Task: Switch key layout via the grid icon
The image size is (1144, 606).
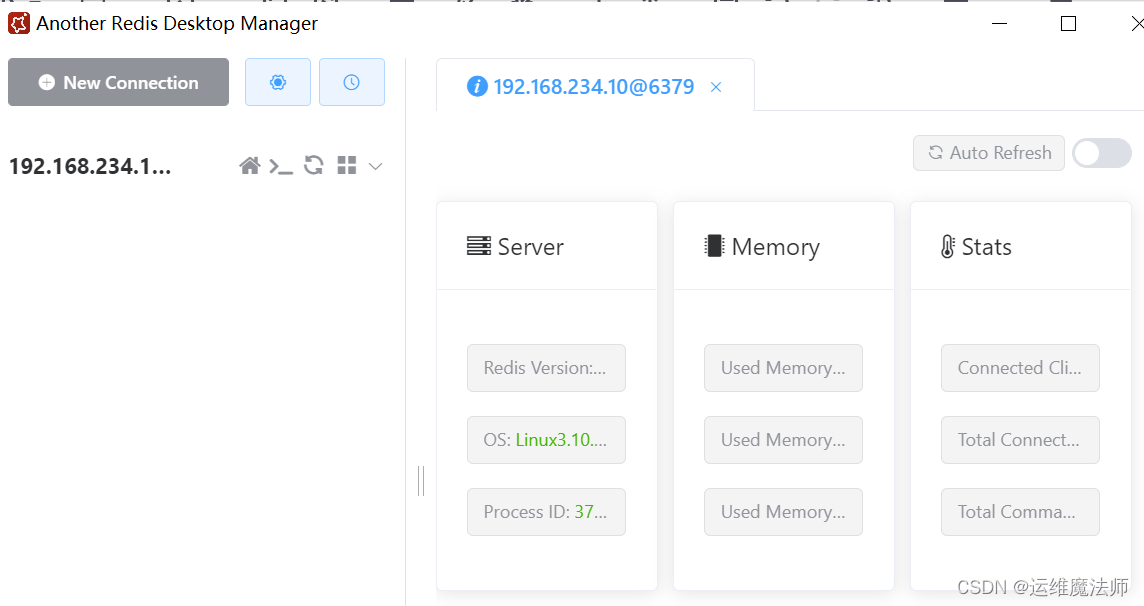Action: click(345, 165)
